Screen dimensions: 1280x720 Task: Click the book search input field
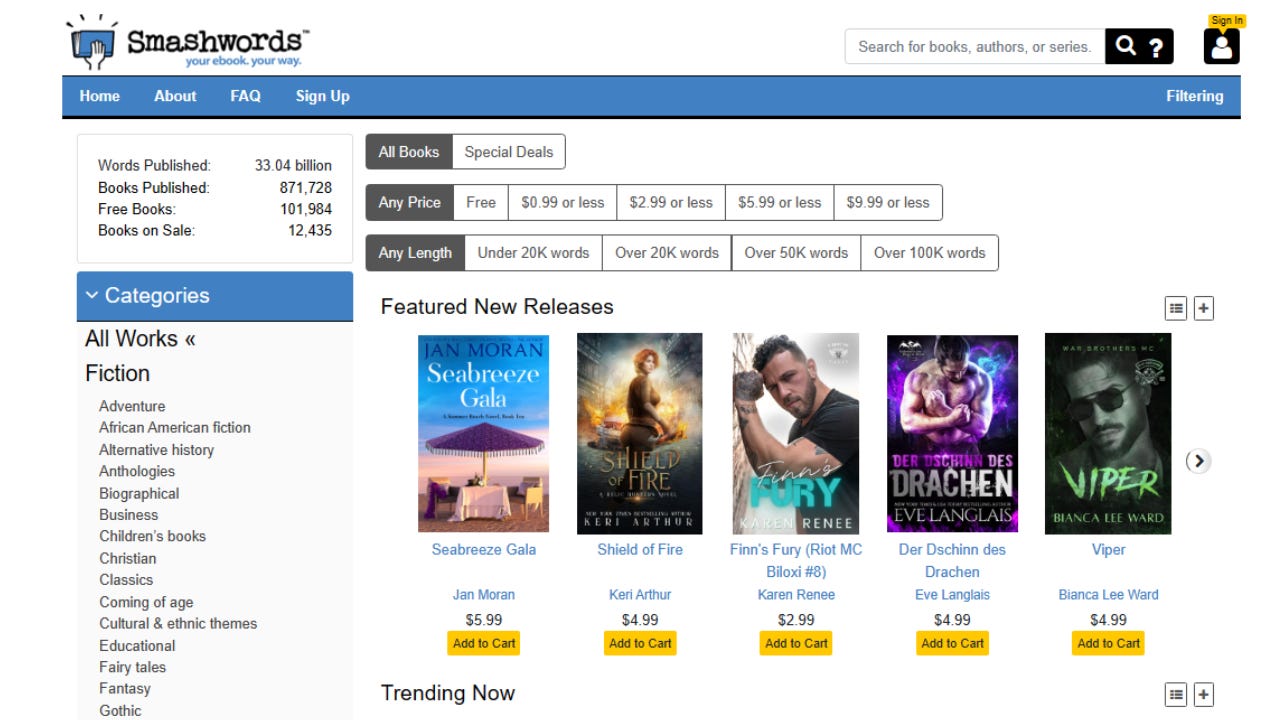(x=970, y=46)
